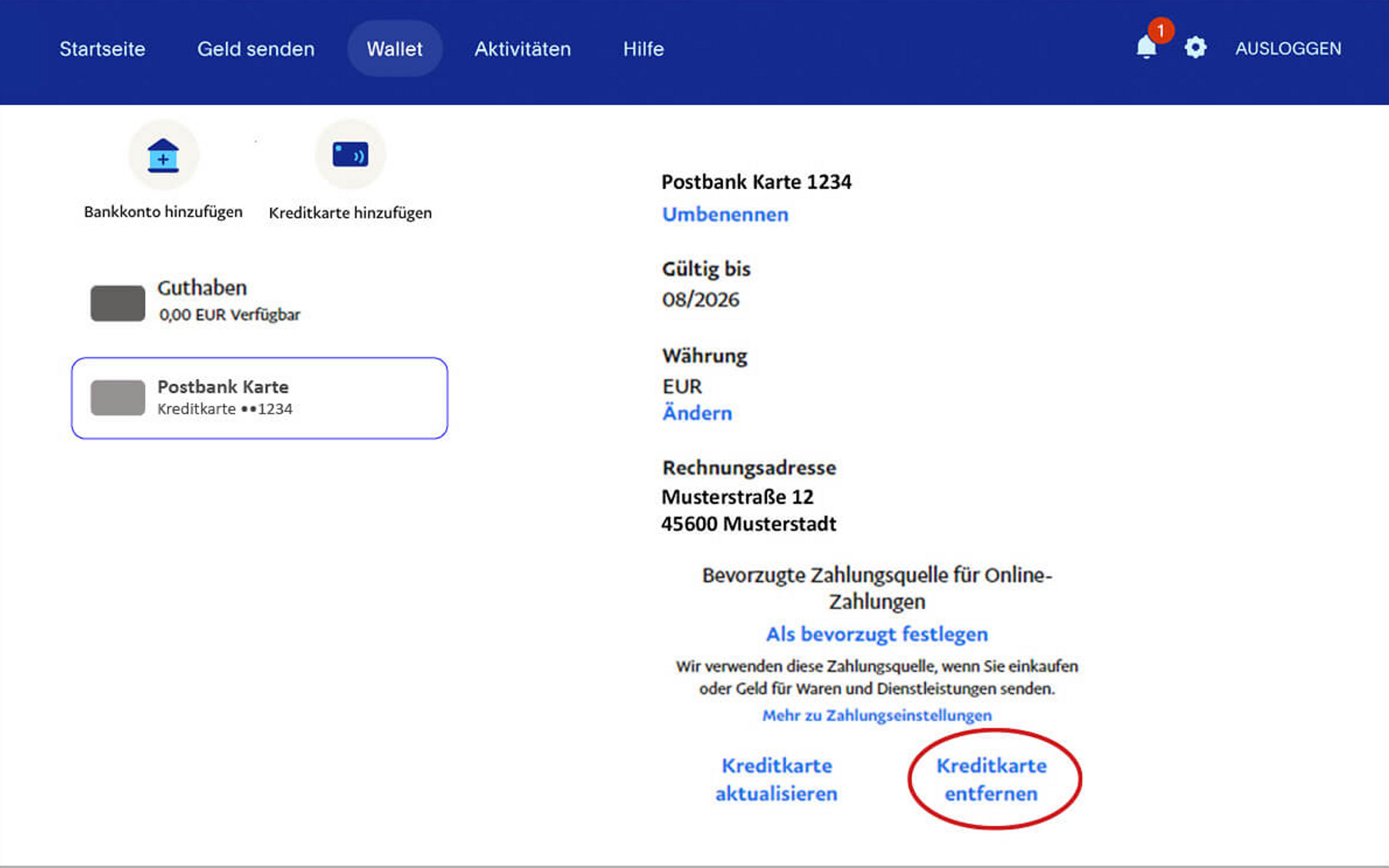Click the Postbank Karte gray thumbnail
This screenshot has width=1389, height=868.
click(x=118, y=398)
